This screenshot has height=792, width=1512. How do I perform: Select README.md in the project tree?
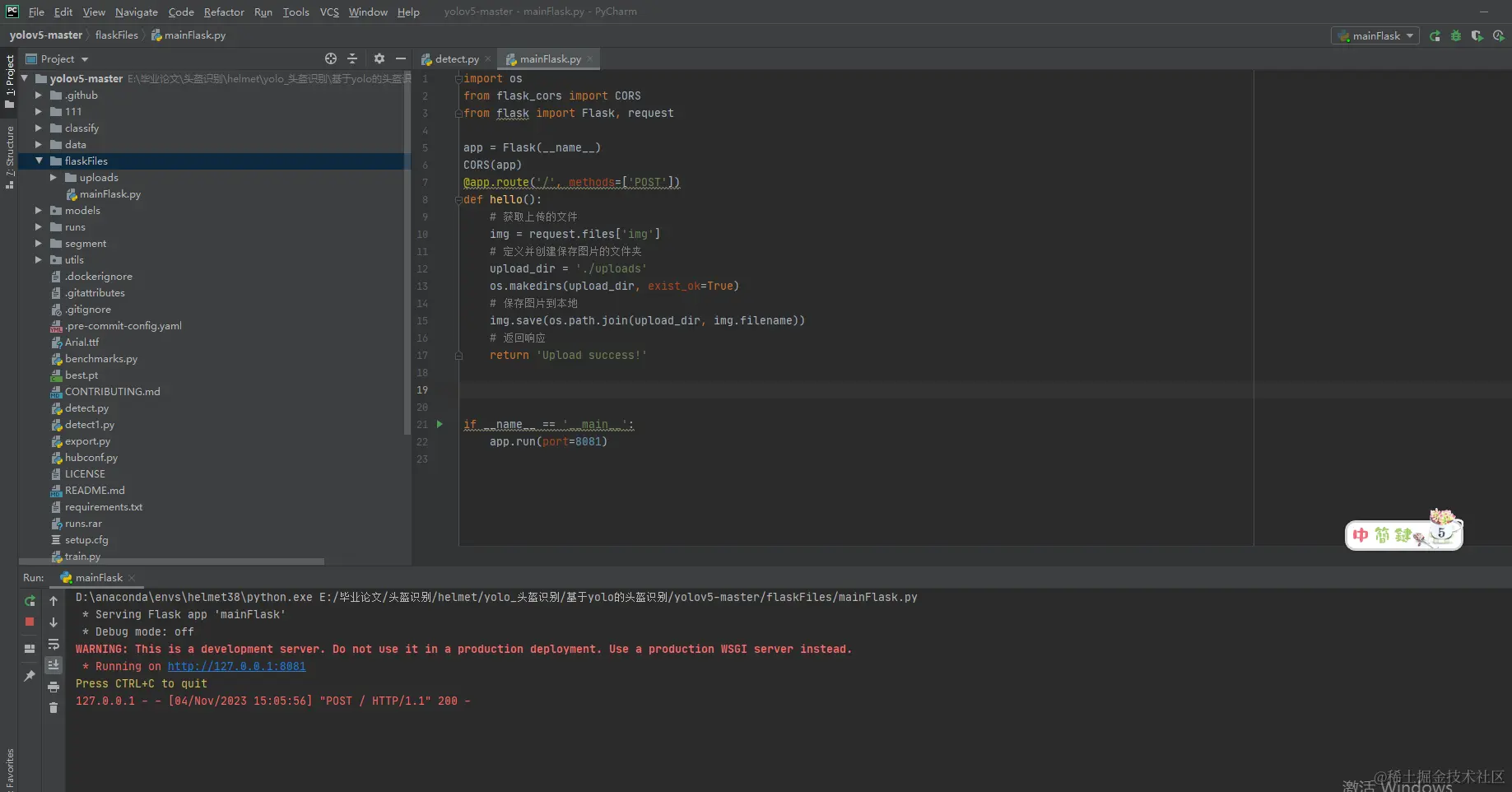(95, 491)
